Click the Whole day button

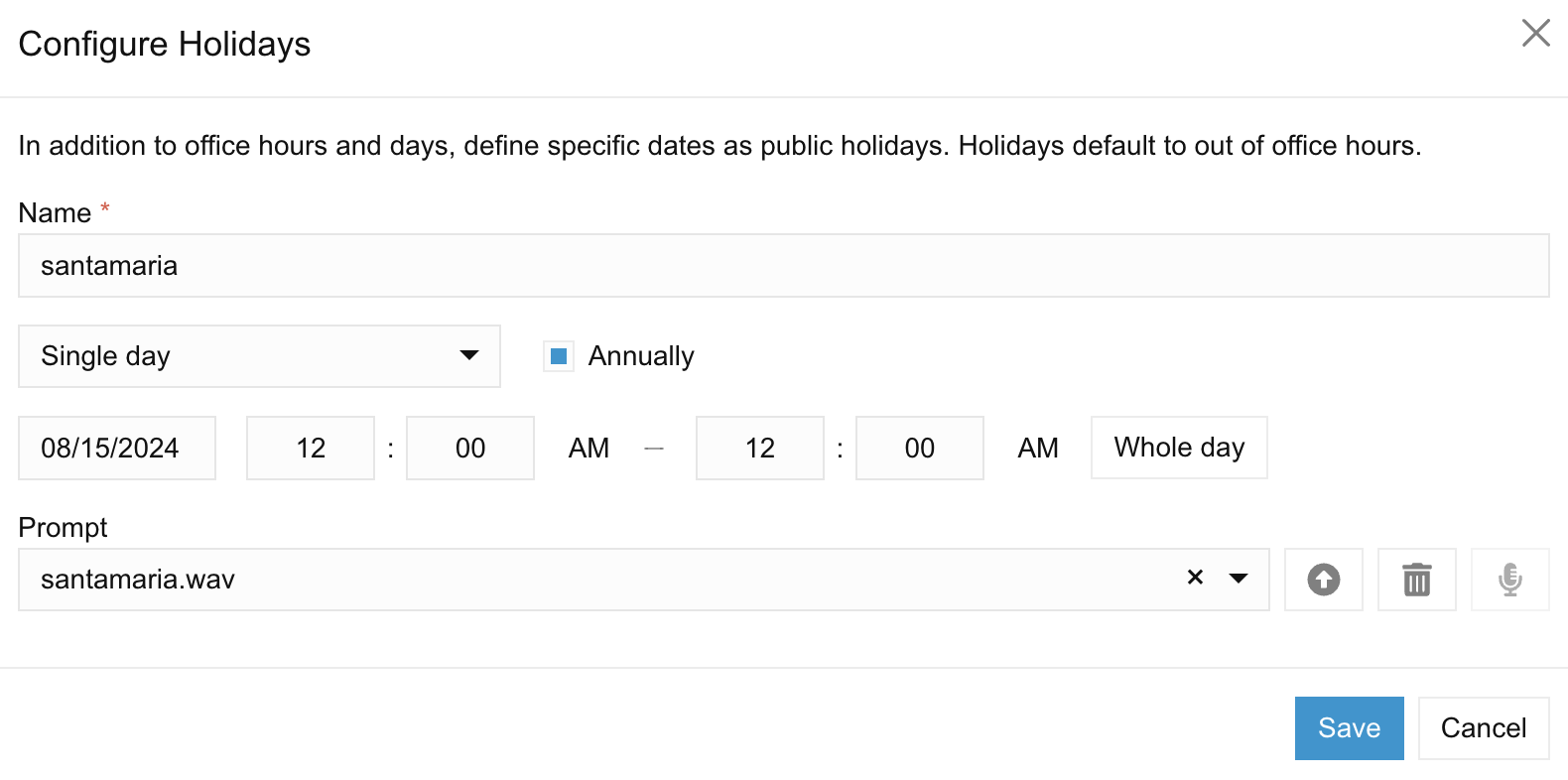click(1179, 448)
